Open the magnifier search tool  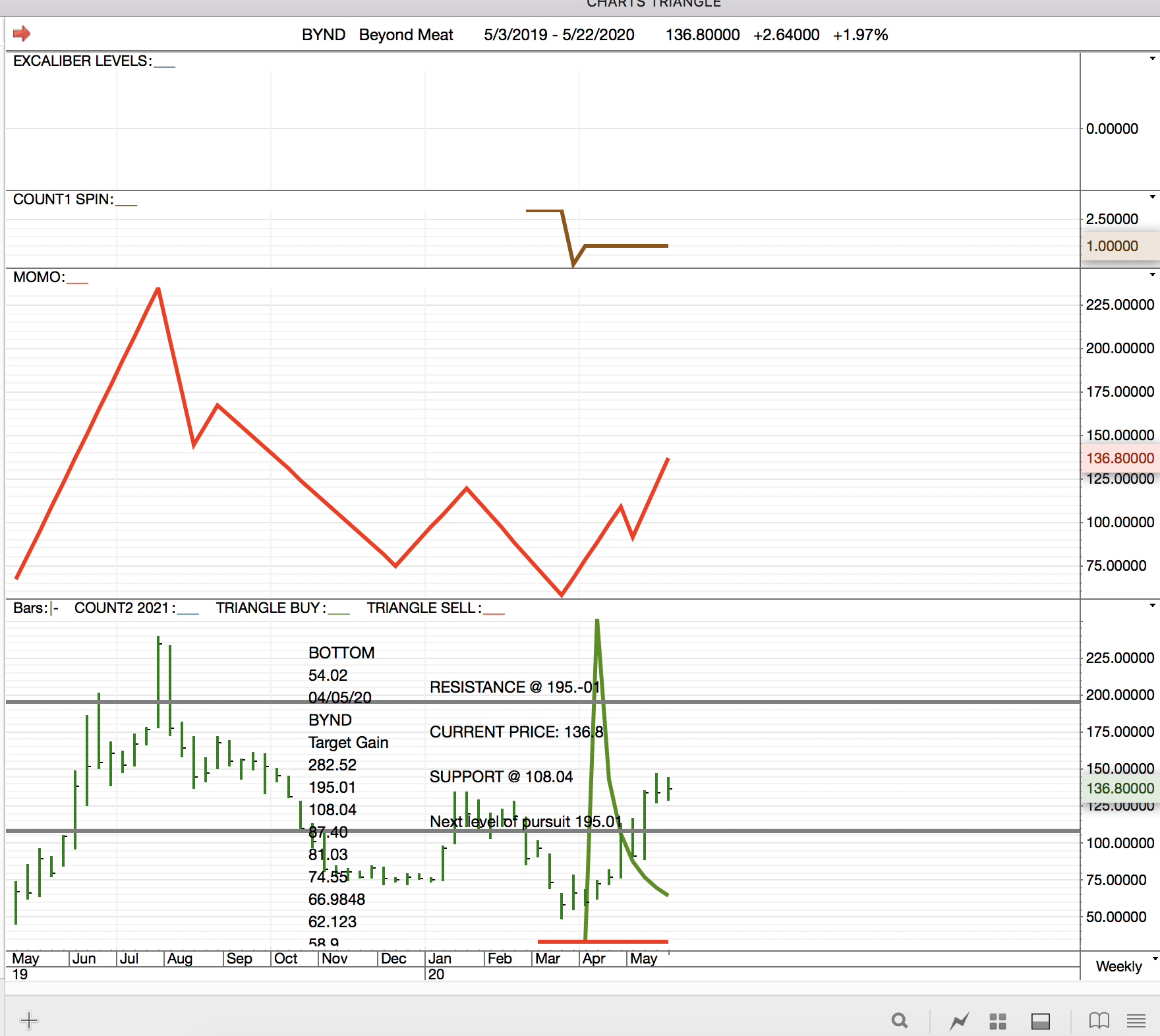pyautogui.click(x=899, y=1021)
